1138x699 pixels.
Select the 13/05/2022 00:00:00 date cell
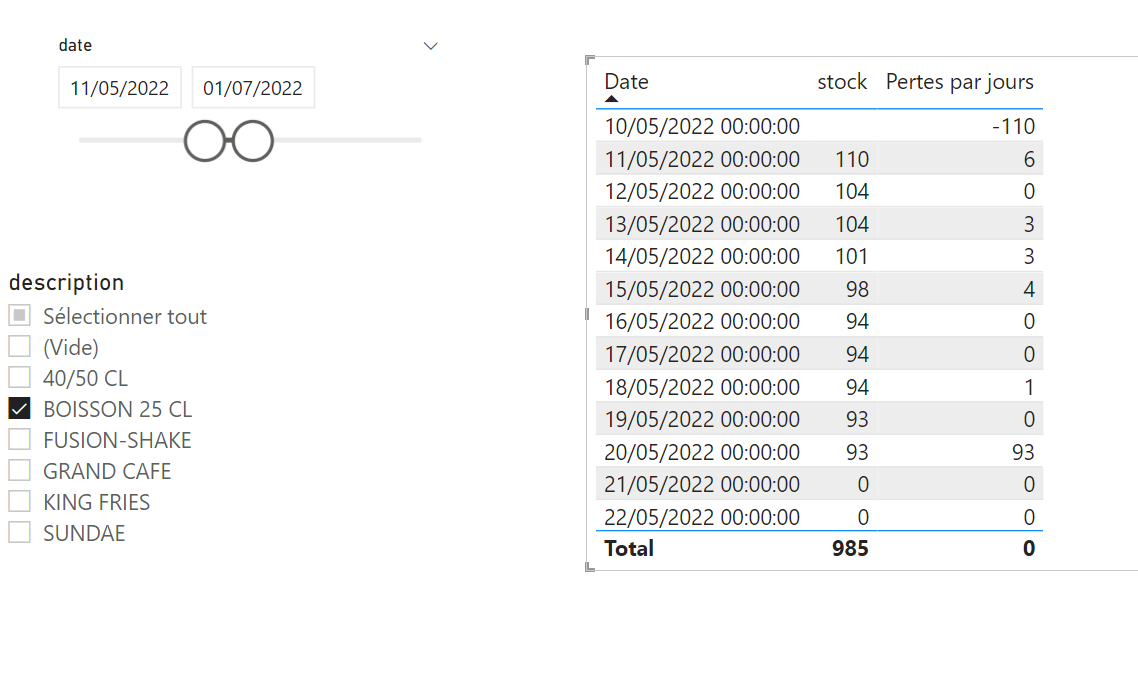[702, 224]
